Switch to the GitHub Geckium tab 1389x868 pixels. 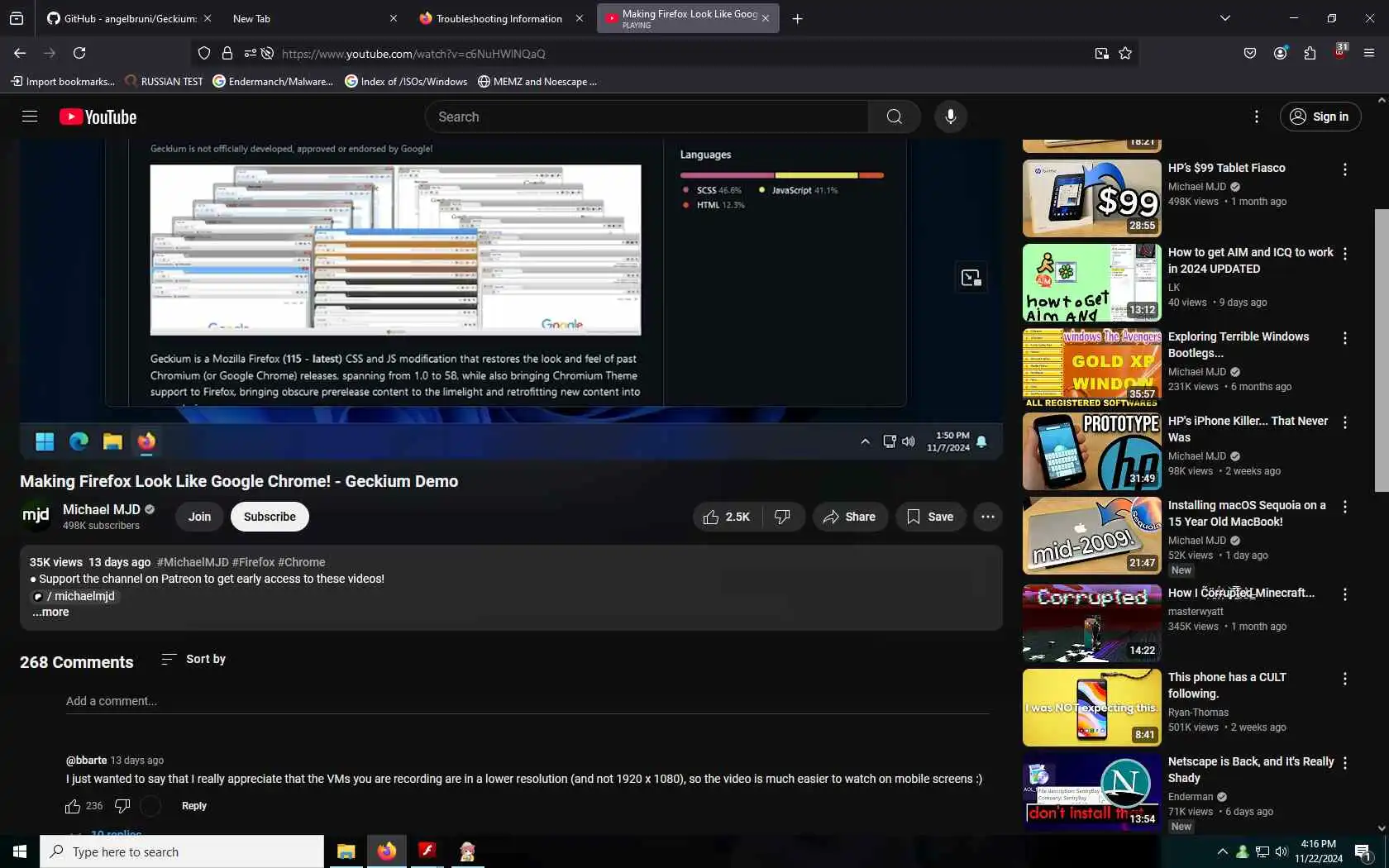122,18
